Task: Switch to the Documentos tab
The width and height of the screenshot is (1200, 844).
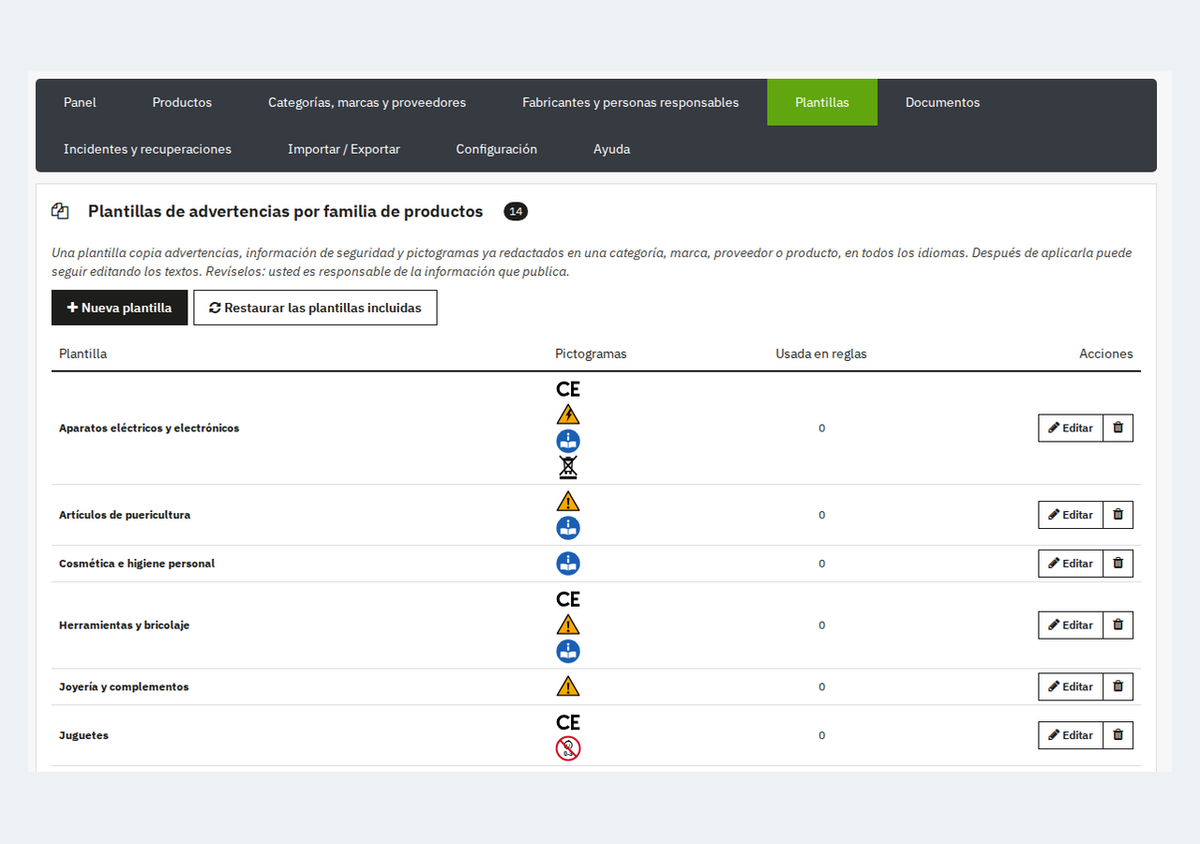Action: click(942, 102)
